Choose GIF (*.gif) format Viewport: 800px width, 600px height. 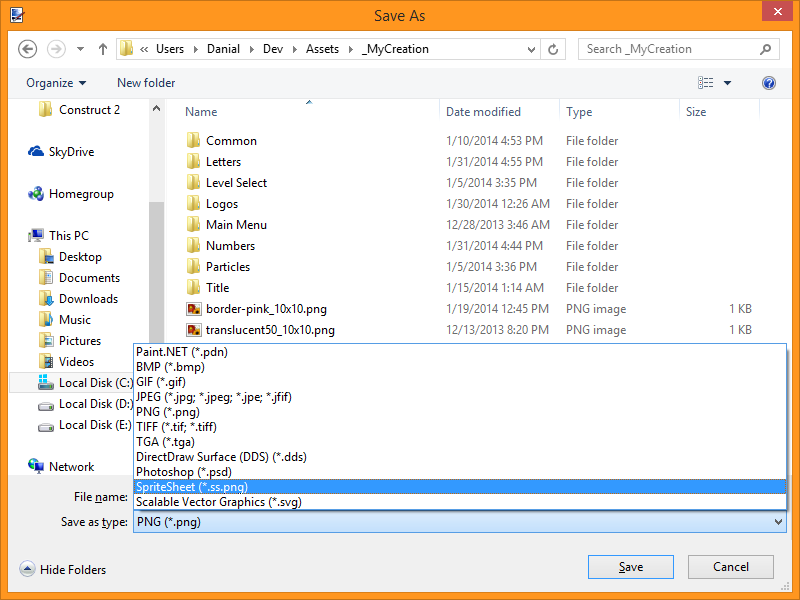(460, 382)
